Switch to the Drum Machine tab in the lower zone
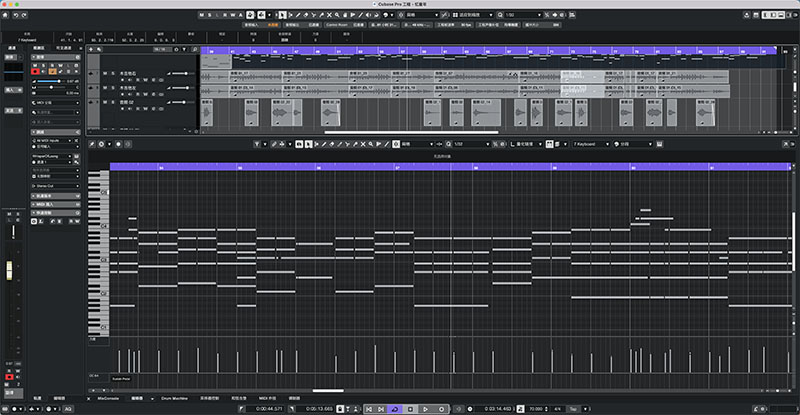Screen dimensions: 800x415 [x=174, y=398]
